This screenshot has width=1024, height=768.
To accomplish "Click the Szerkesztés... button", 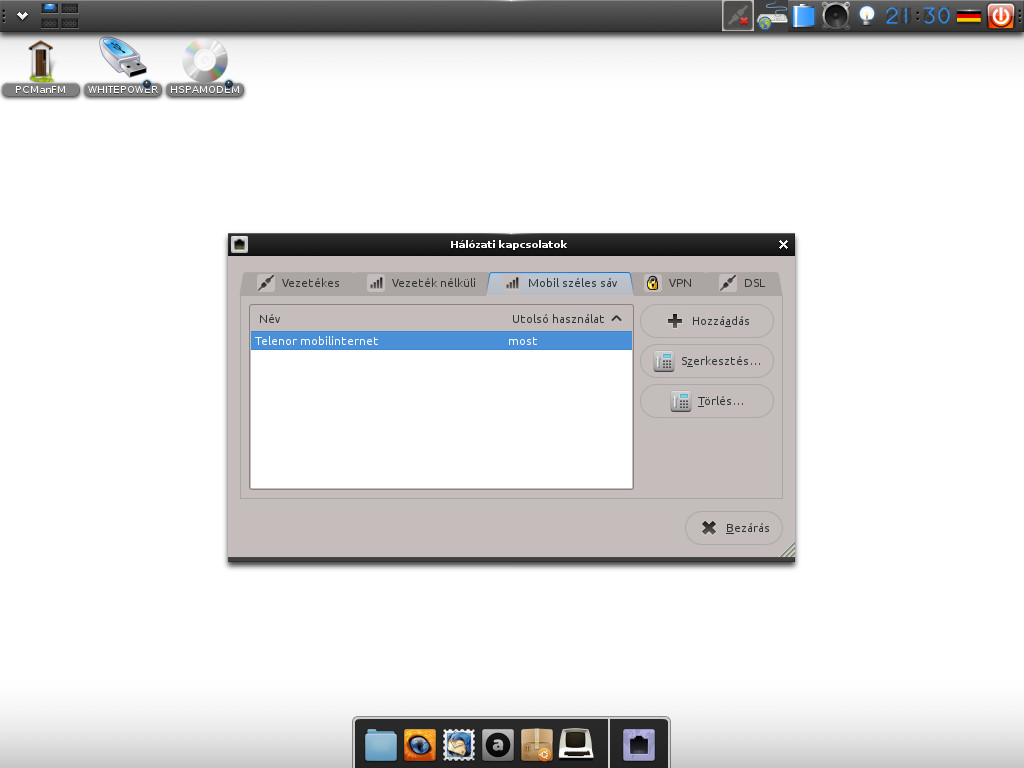I will [707, 361].
